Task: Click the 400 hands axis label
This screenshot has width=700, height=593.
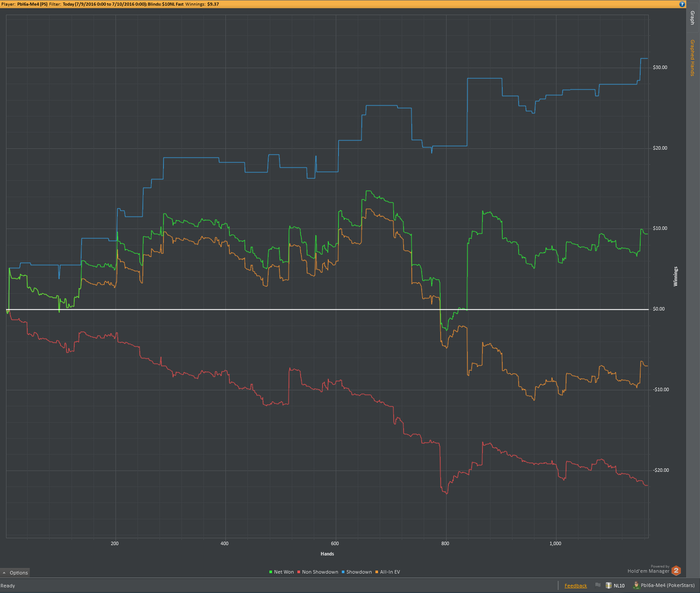Action: tap(225, 543)
